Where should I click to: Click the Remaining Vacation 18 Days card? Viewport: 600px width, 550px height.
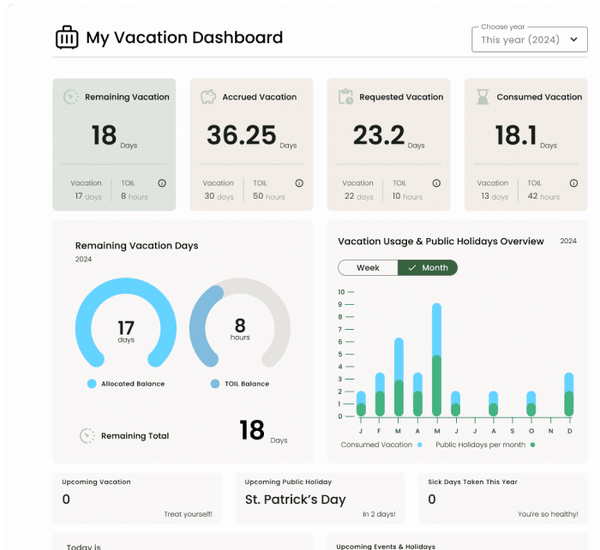(x=114, y=145)
